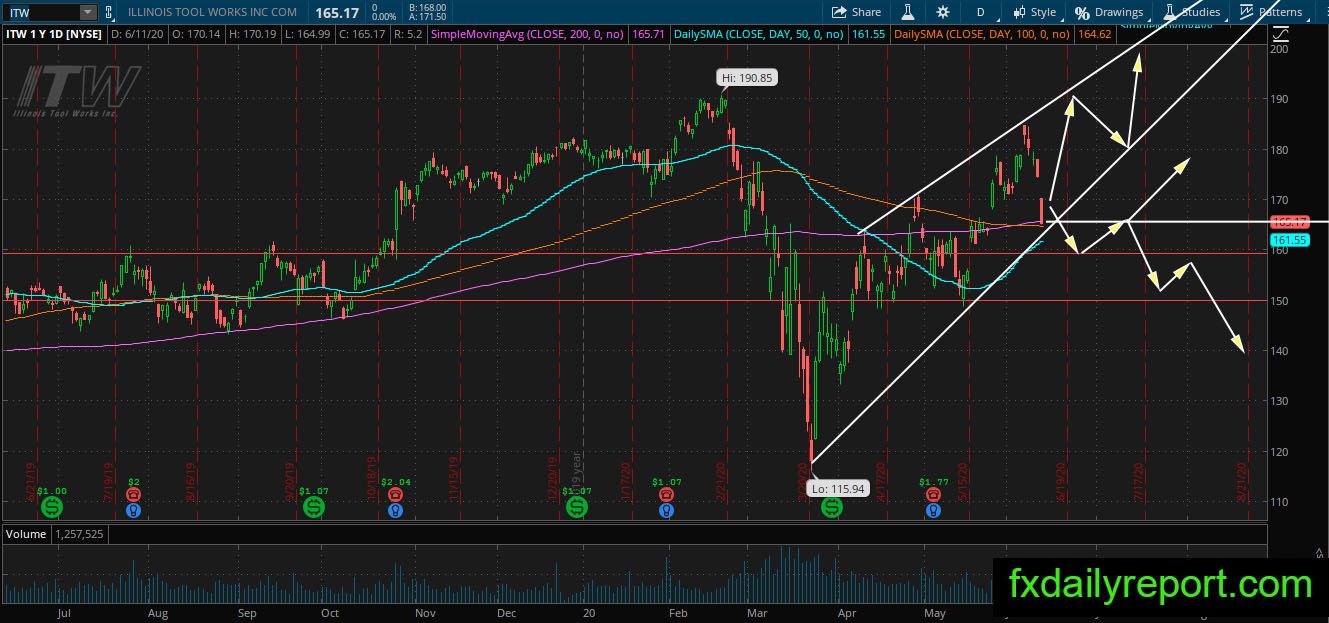Click into the ITW symbol entry field
Image resolution: width=1329 pixels, height=623 pixels.
point(42,12)
